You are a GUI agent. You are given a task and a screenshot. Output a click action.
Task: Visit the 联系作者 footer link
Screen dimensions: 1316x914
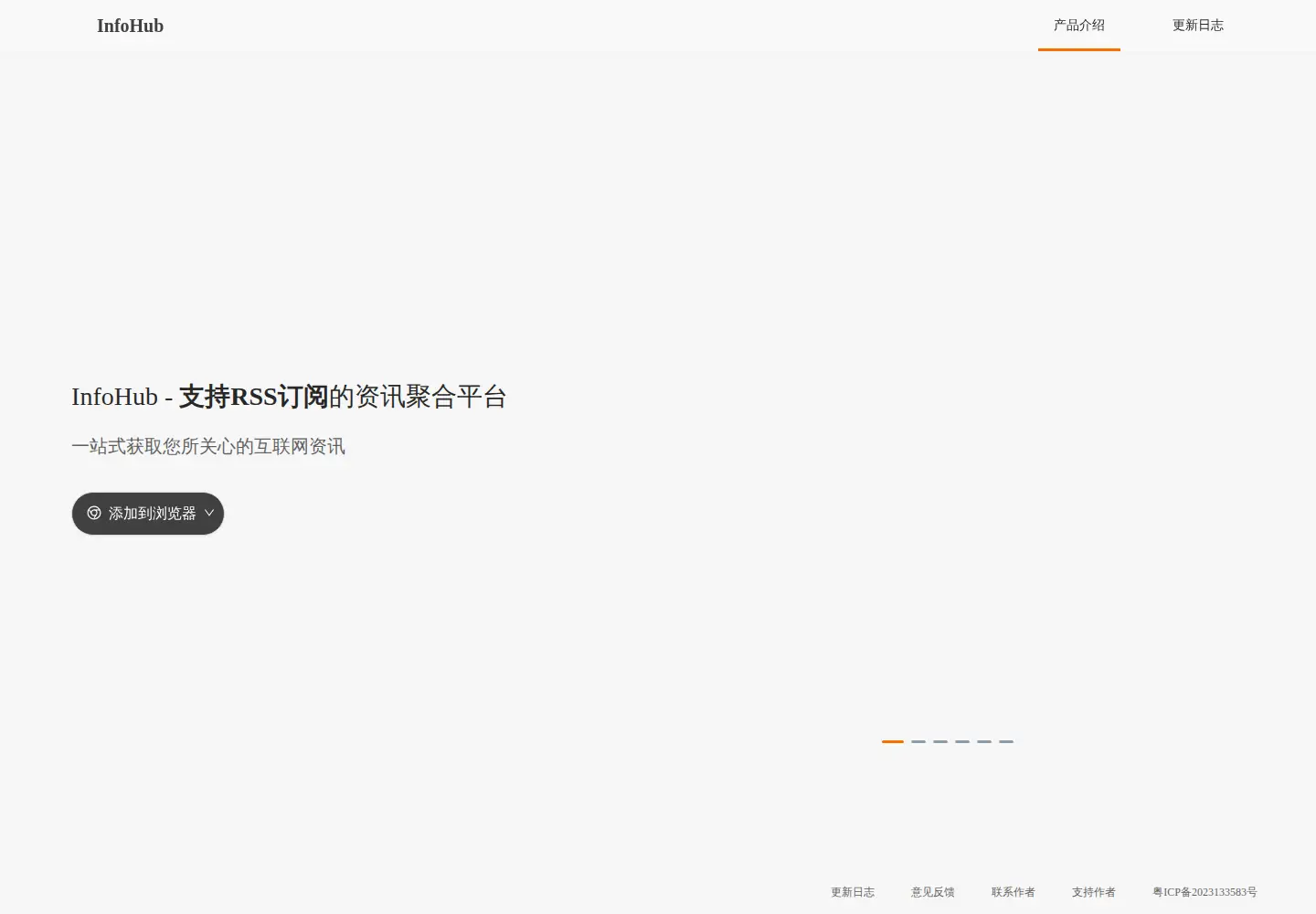(x=1014, y=892)
